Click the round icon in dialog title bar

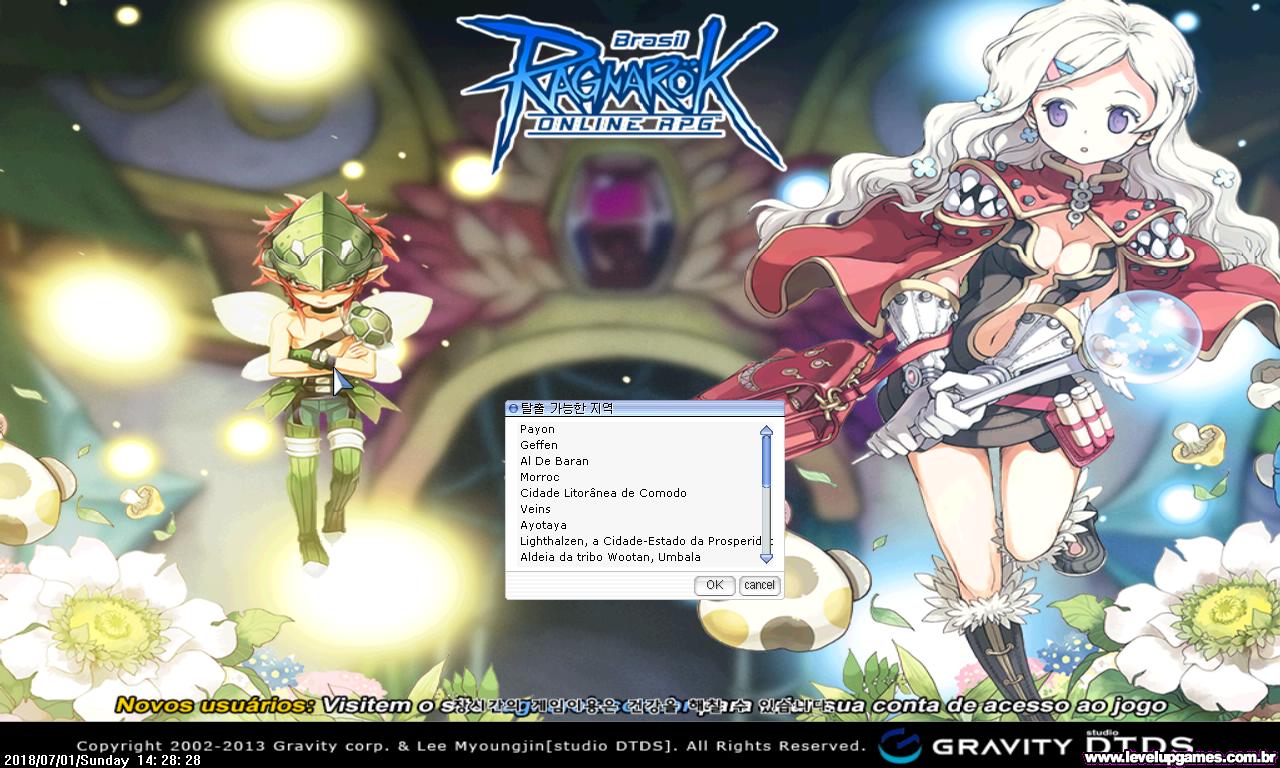[513, 408]
